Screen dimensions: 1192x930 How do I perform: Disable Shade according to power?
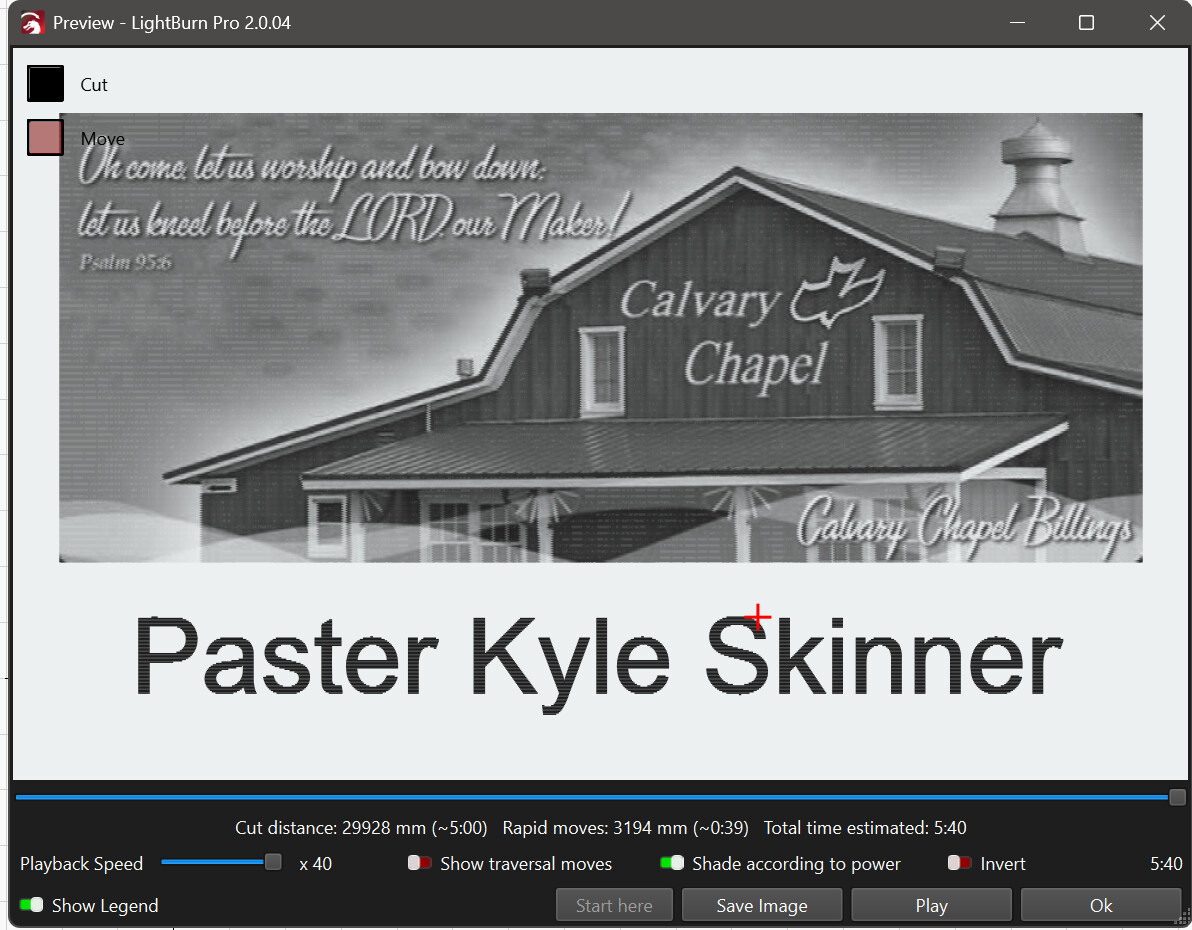(672, 863)
